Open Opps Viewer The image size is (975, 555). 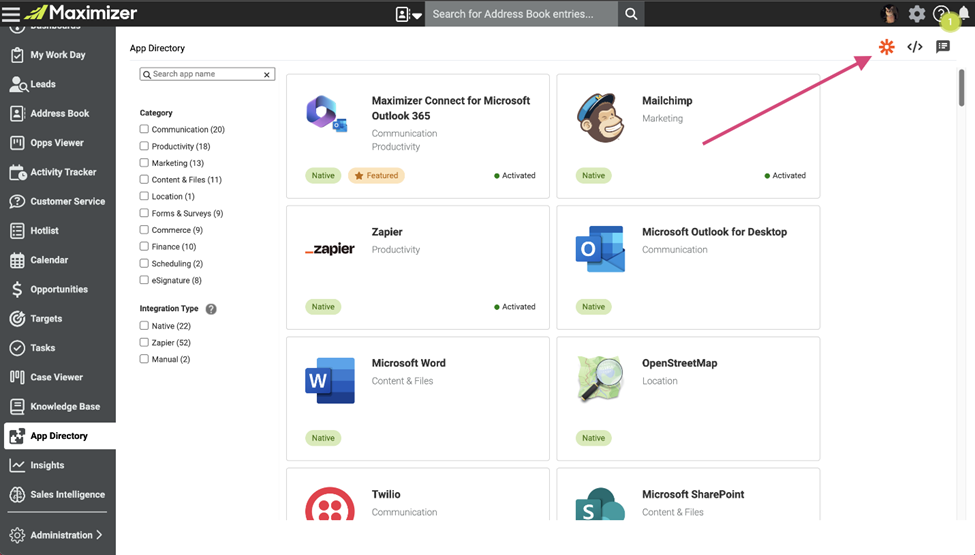point(58,142)
